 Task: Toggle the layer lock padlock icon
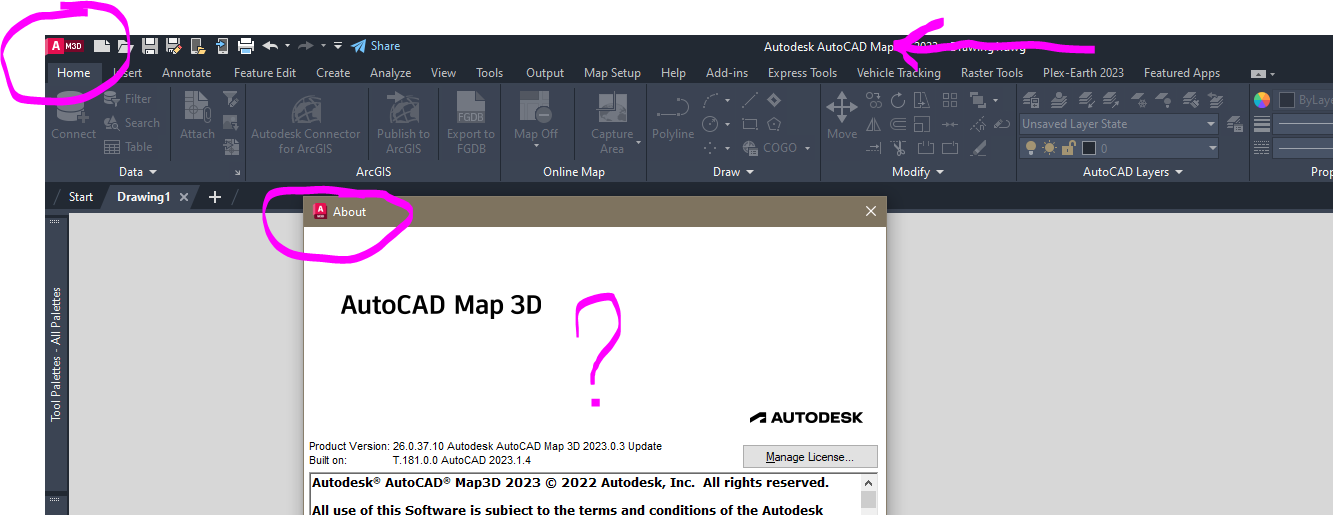click(x=1068, y=148)
